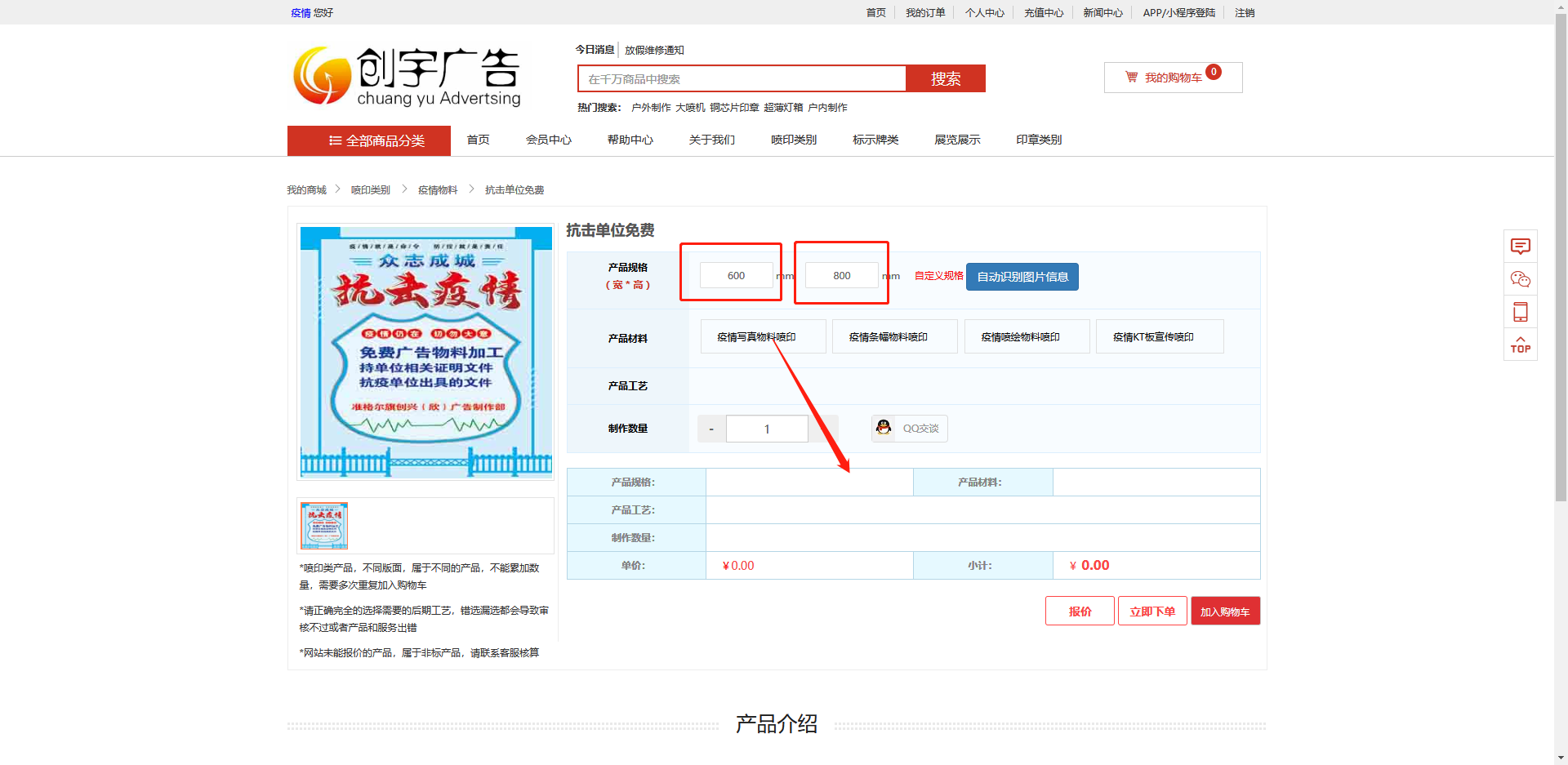Select the small product thumbnail
The width and height of the screenshot is (1568, 765).
tap(324, 525)
